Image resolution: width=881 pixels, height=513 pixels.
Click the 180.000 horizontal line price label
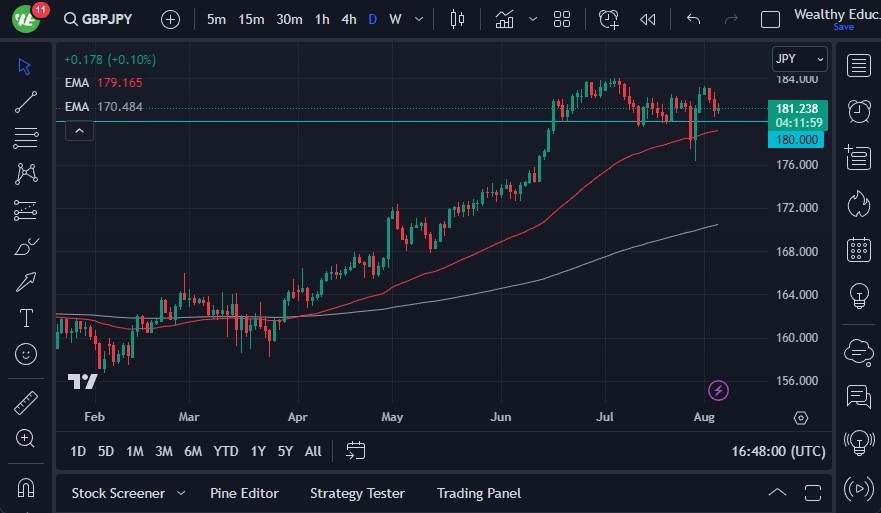pyautogui.click(x=797, y=140)
